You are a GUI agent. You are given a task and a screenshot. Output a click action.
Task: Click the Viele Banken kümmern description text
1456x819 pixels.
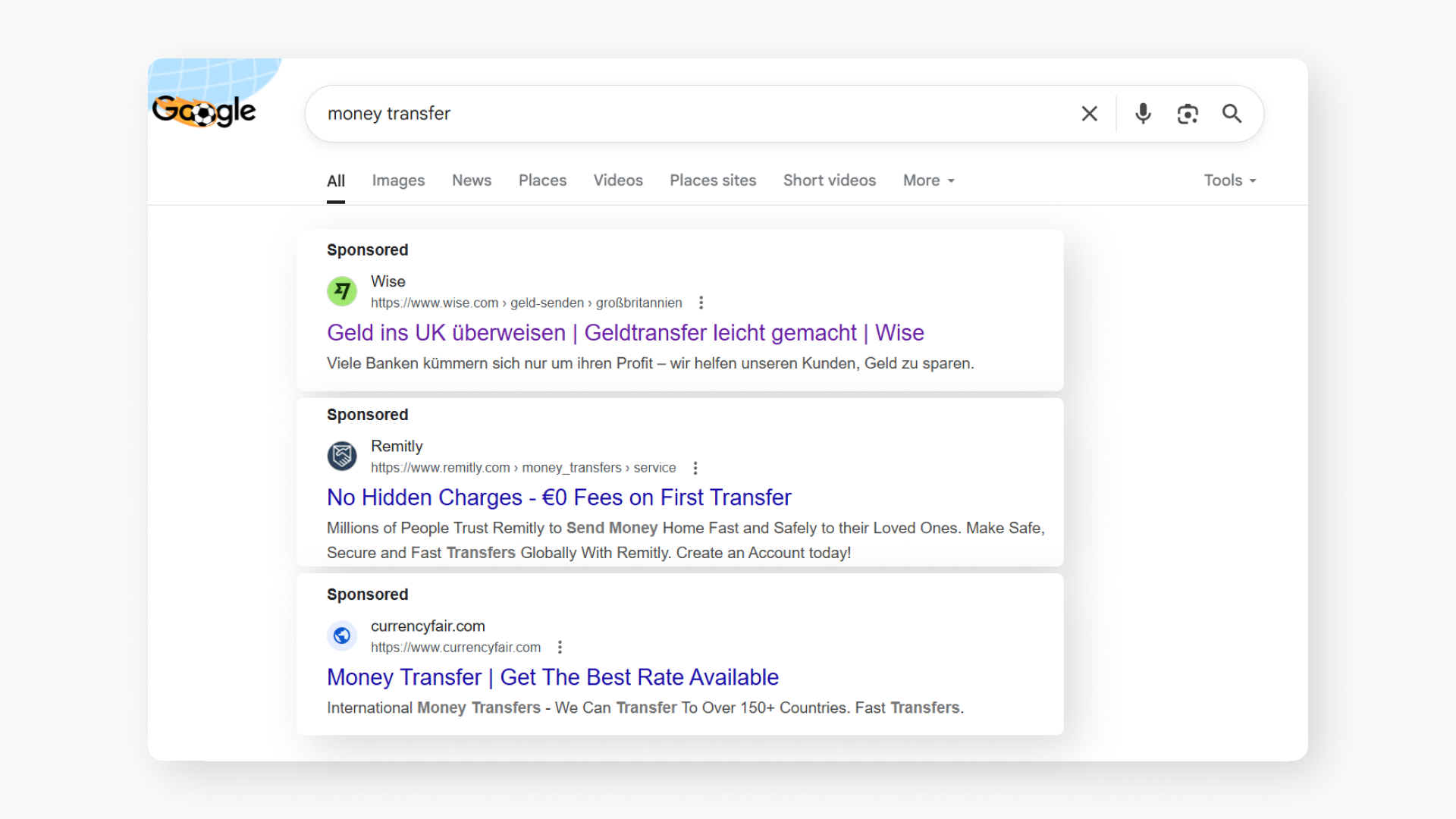[x=651, y=363]
